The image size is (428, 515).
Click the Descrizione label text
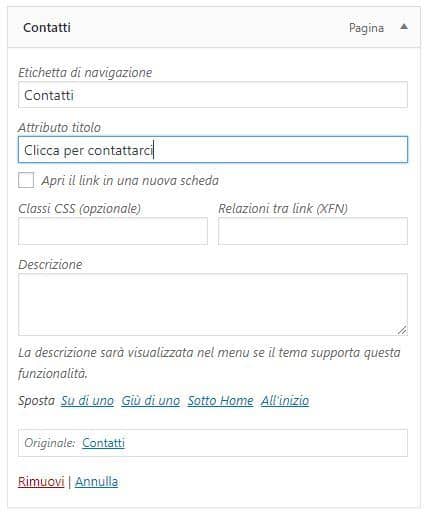tap(50, 264)
